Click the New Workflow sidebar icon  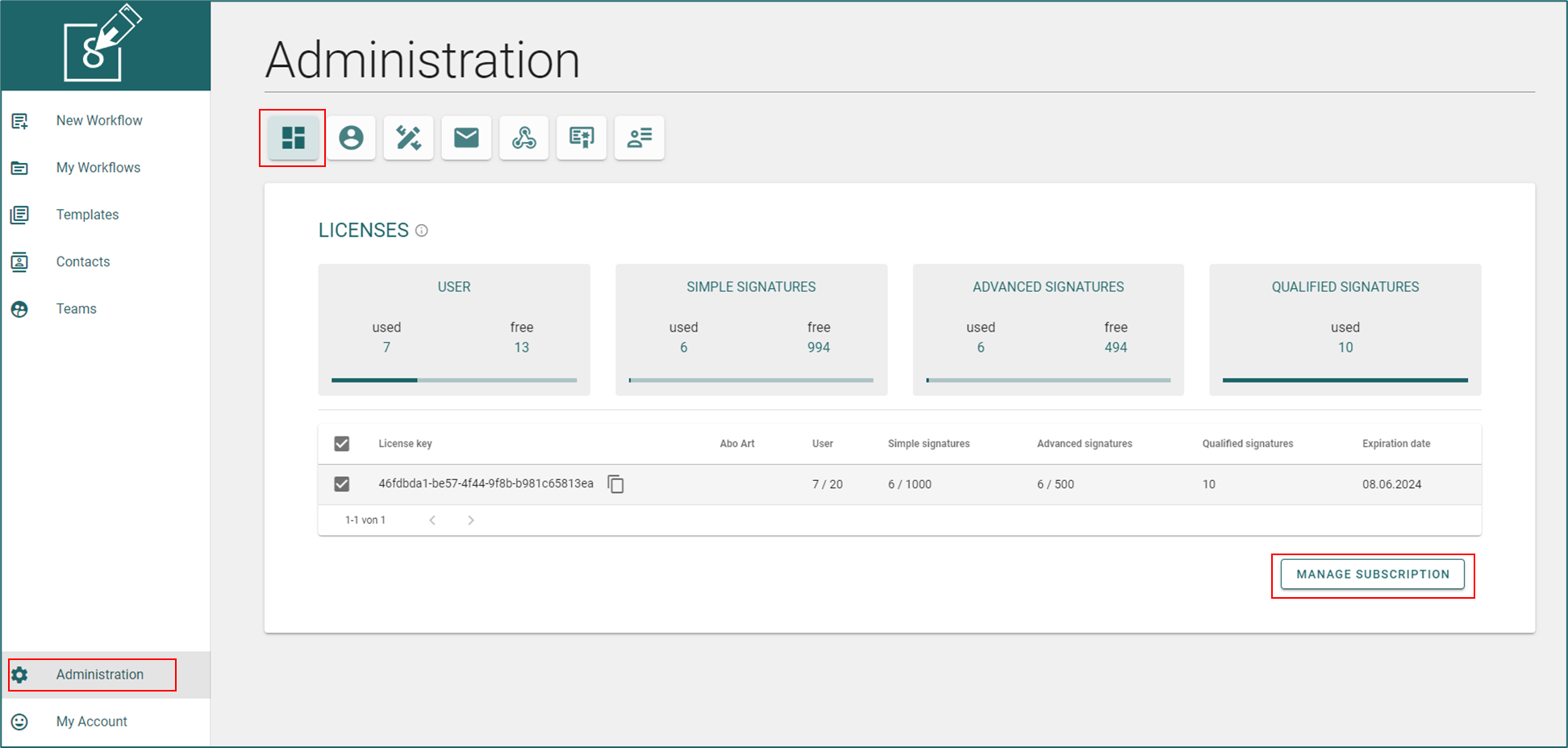tap(19, 121)
